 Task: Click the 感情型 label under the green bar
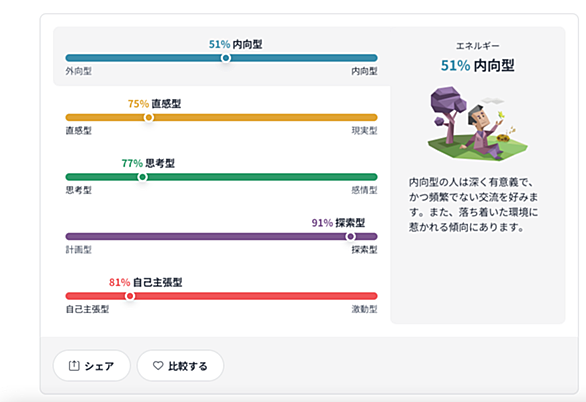[364, 190]
